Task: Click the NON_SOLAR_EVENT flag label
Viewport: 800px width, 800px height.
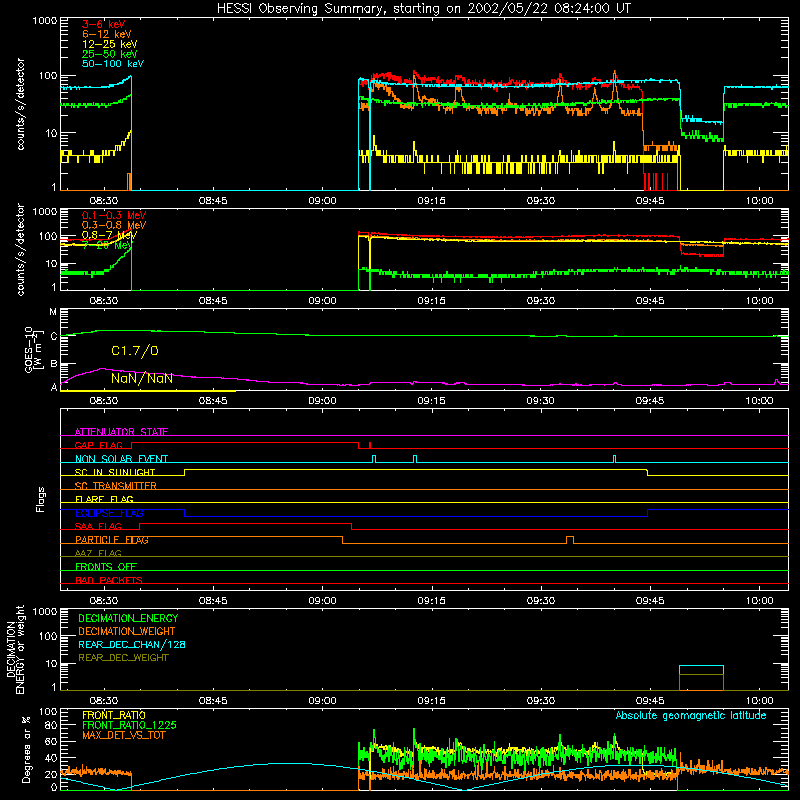Action: click(121, 459)
